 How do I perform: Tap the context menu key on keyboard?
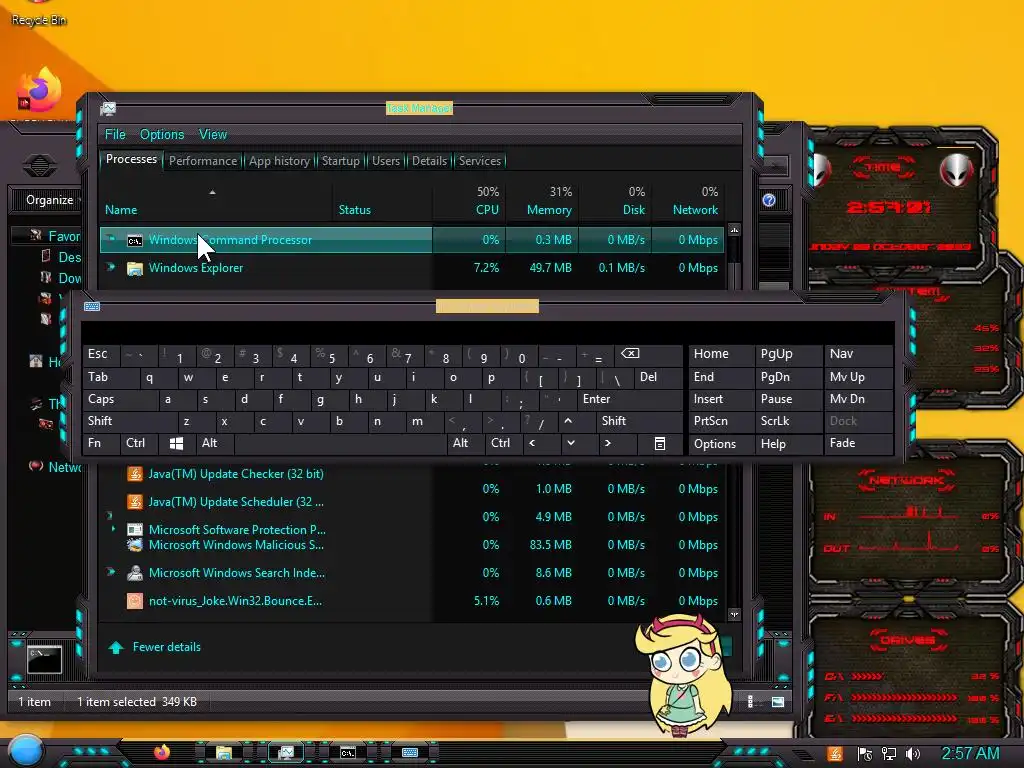coord(660,444)
